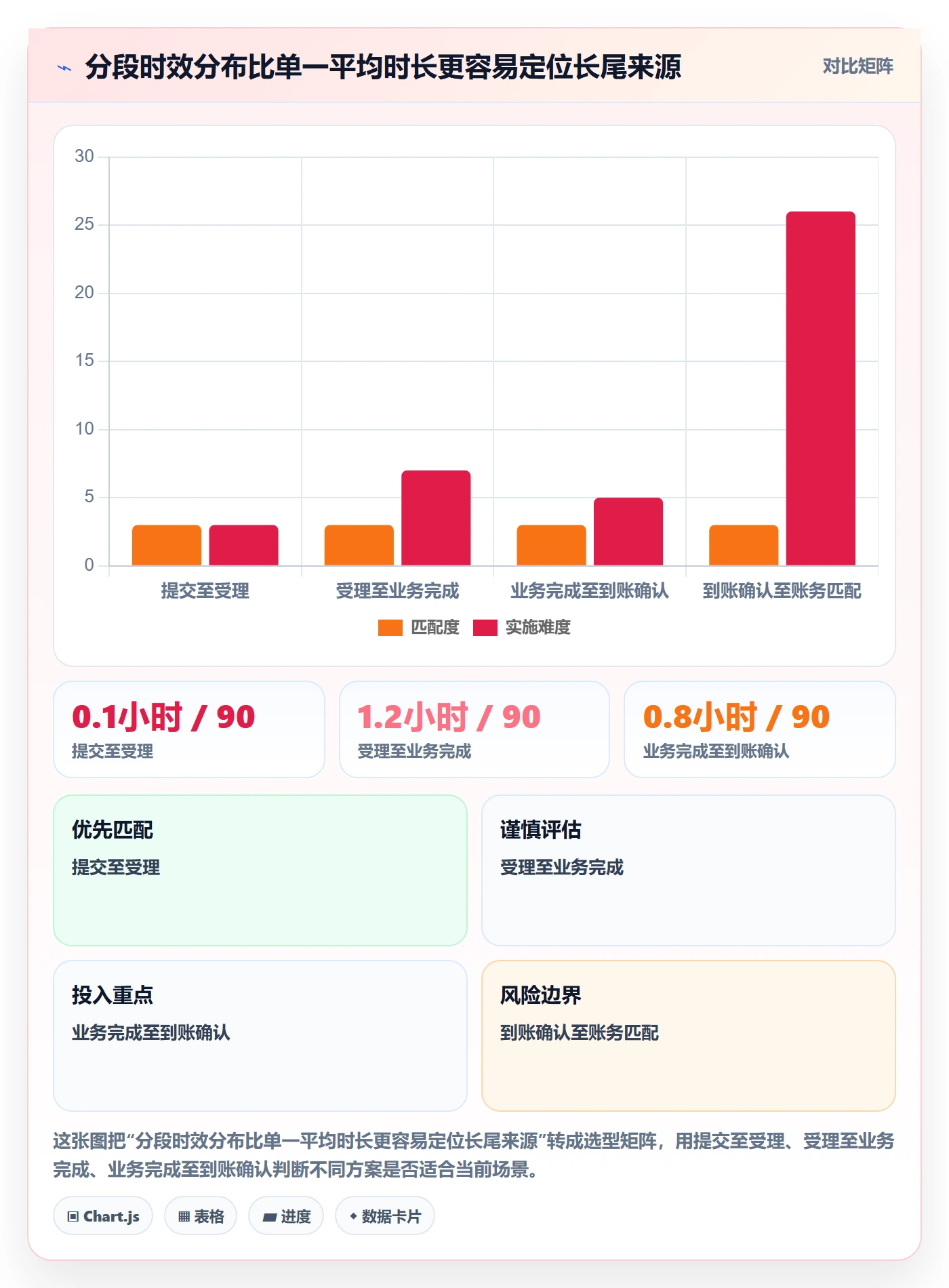
Task: Click the orange 匹配度 bar for 提交至受理
Action: pos(167,545)
